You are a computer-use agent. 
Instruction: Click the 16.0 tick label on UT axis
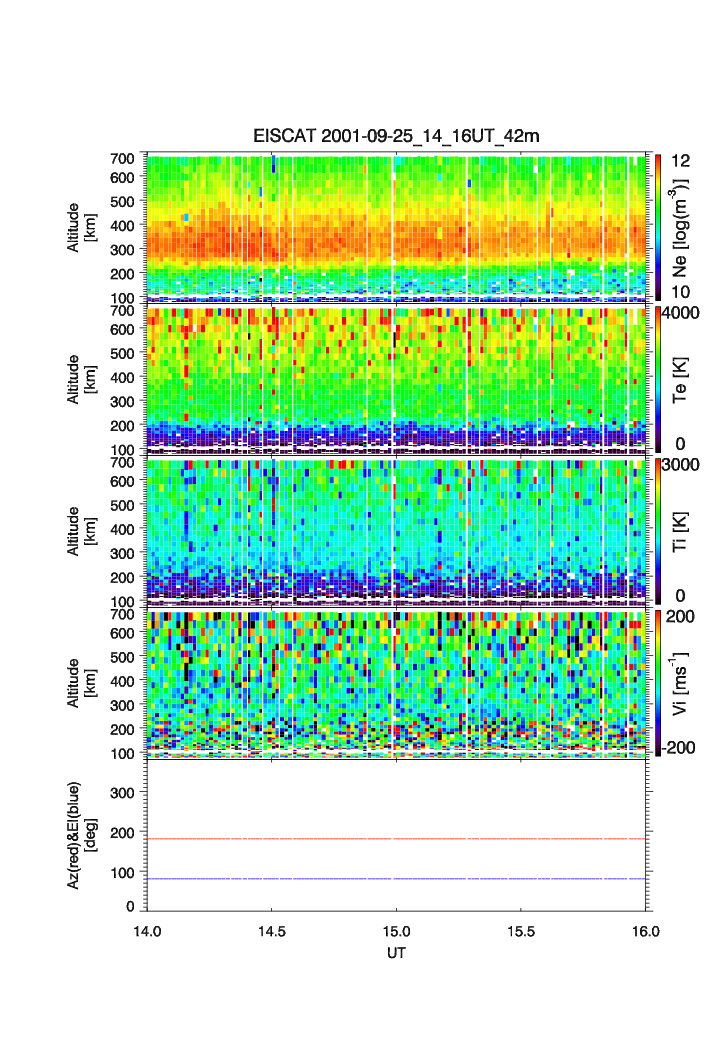pyautogui.click(x=646, y=930)
